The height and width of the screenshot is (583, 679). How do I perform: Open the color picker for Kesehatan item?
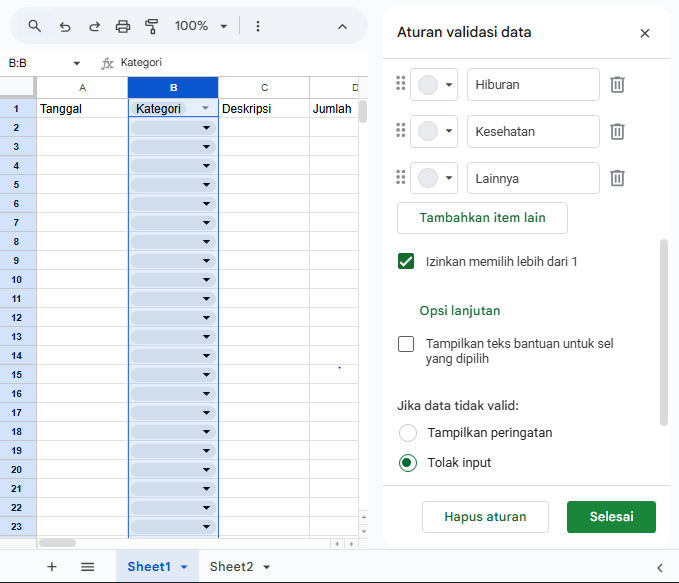click(434, 131)
